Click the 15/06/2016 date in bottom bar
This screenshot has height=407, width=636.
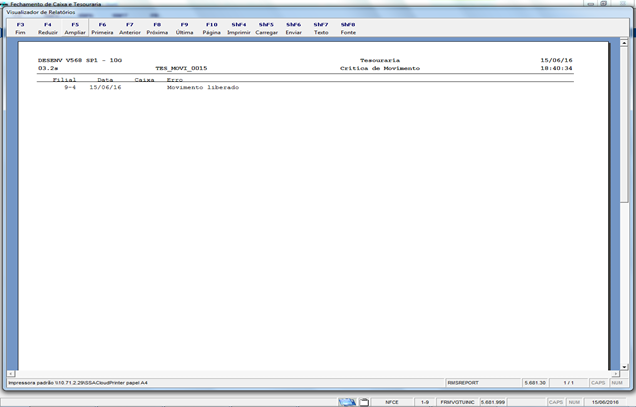click(x=605, y=402)
